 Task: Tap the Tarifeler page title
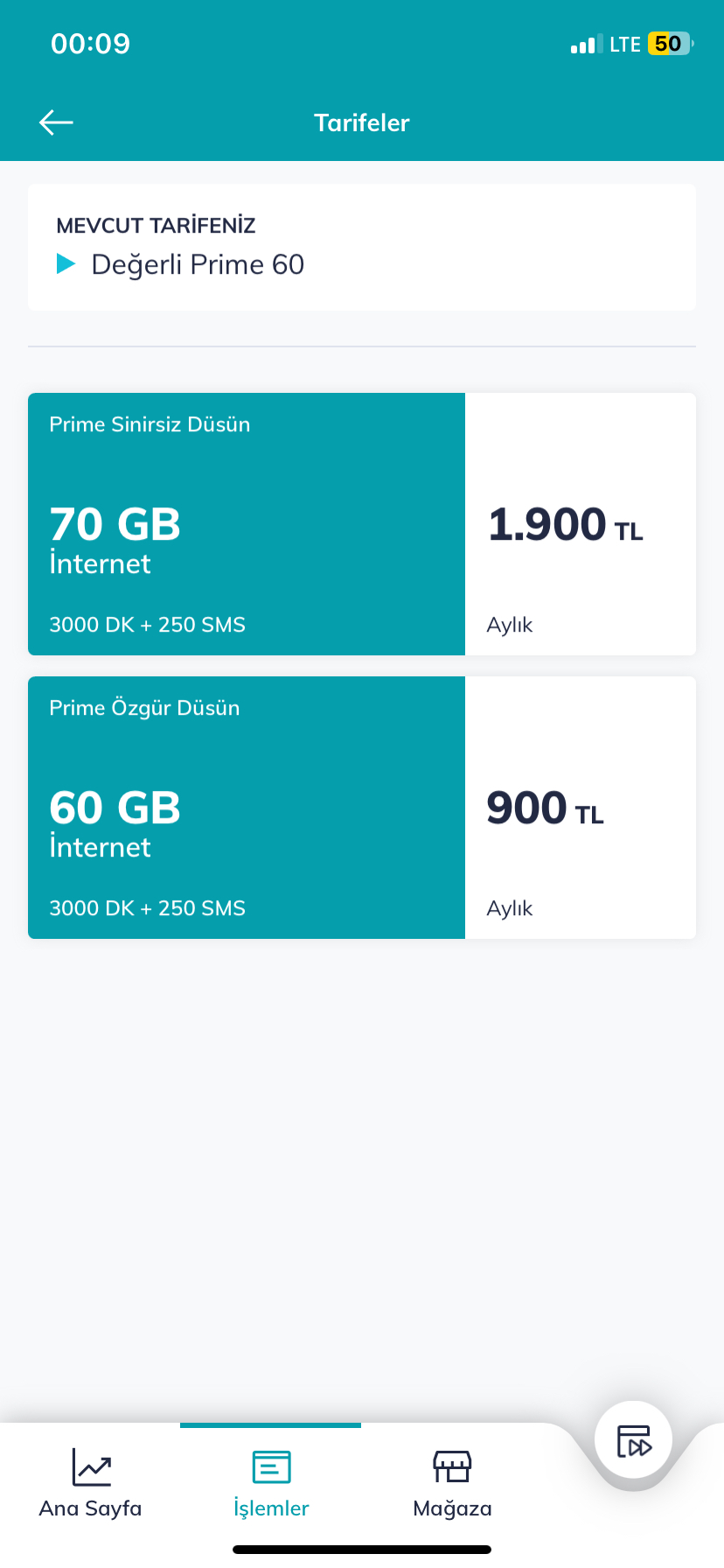(362, 122)
